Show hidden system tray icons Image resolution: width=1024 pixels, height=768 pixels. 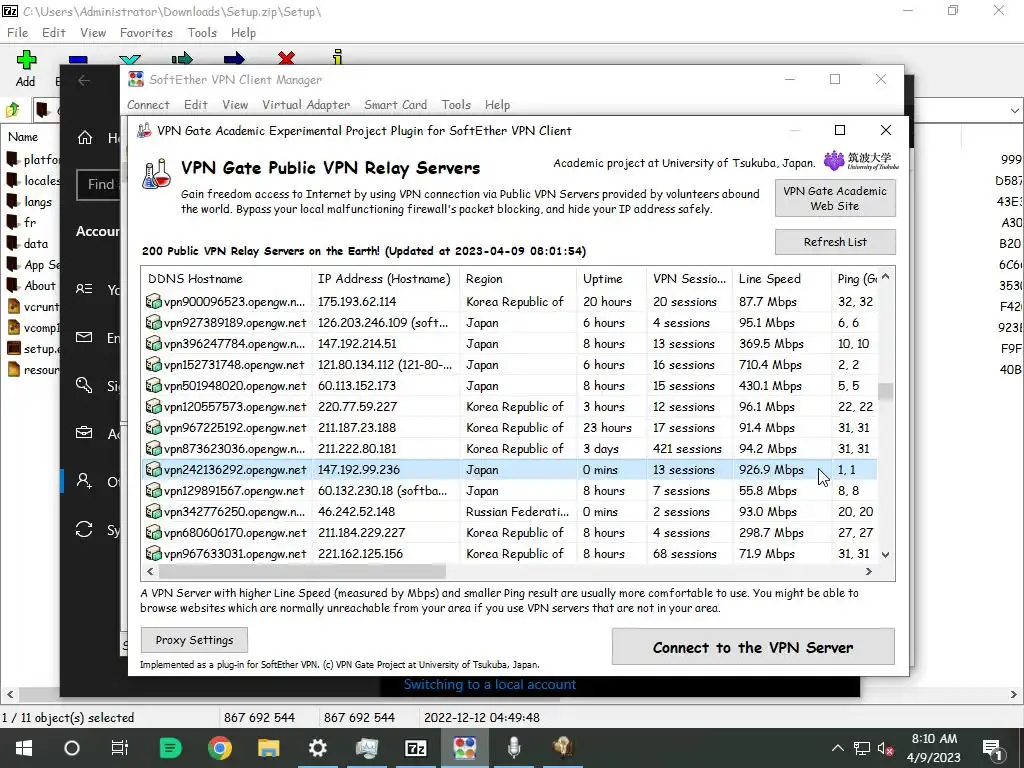click(x=837, y=749)
